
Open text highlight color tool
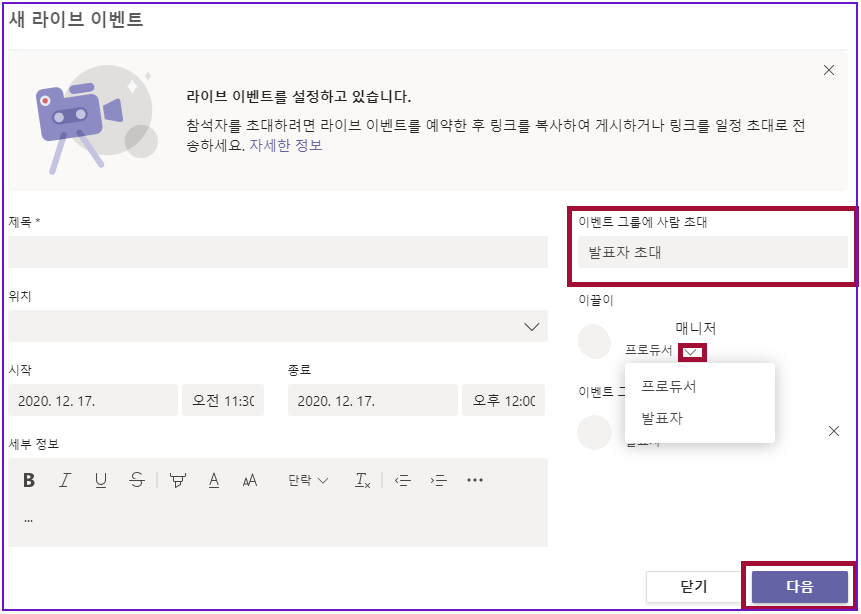pyautogui.click(x=176, y=481)
